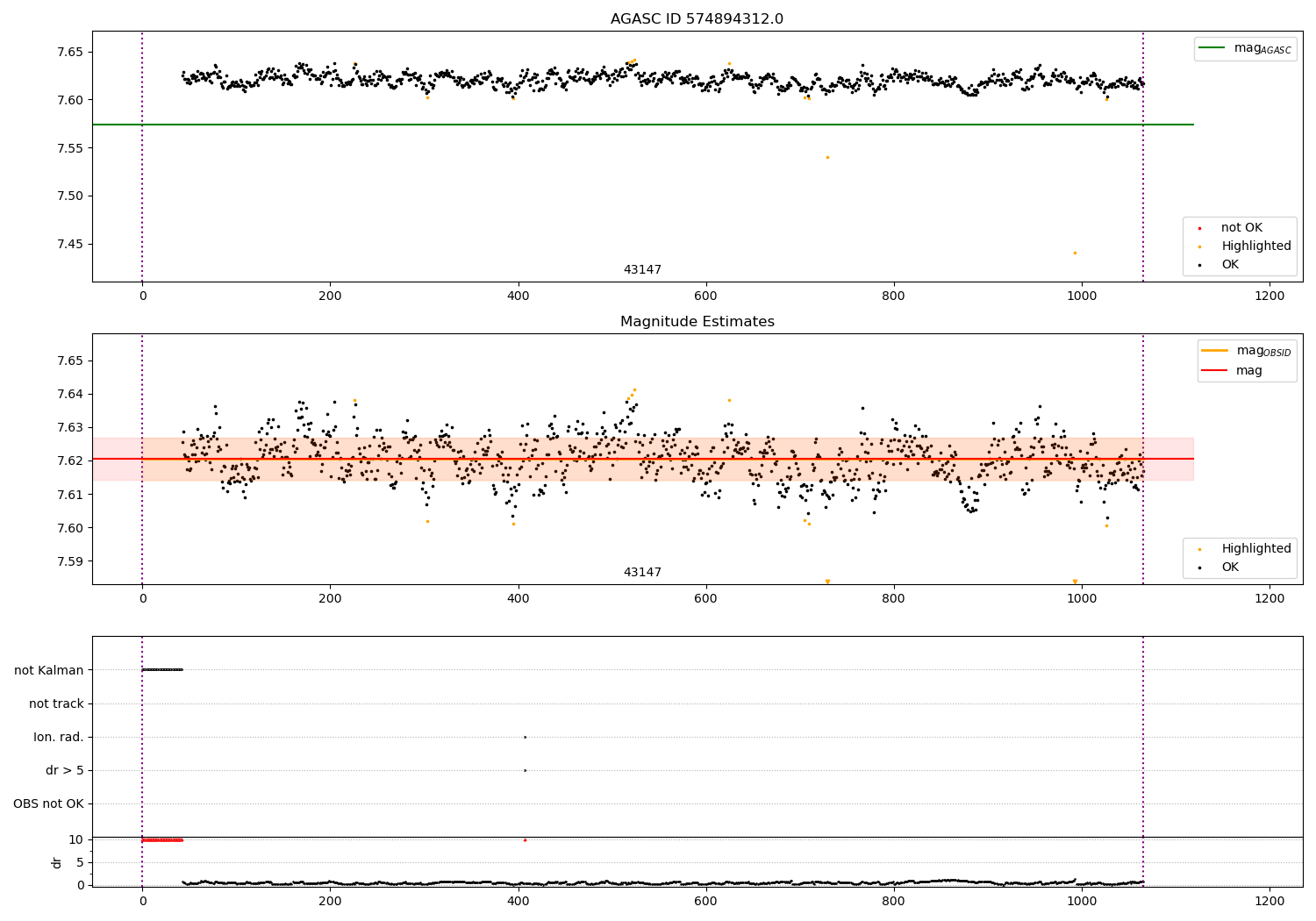The height and width of the screenshot is (921, 1316).
Task: Click the 'Magnitude Estimates' plot title
Action: (x=697, y=322)
